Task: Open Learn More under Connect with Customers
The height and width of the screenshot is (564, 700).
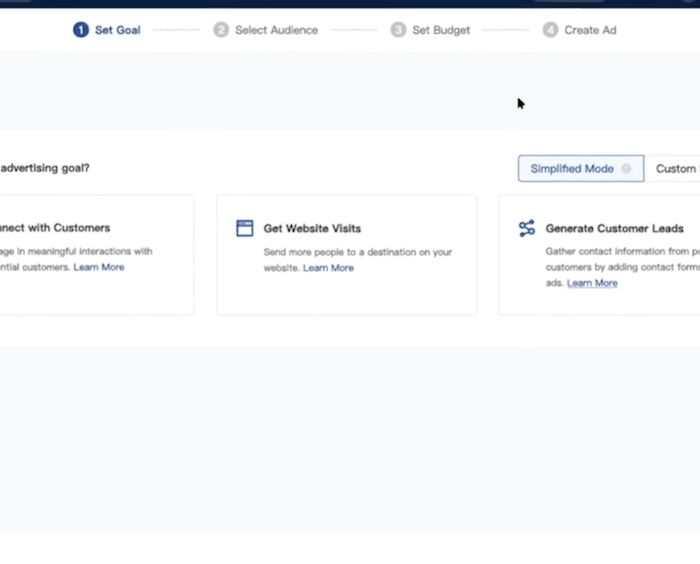Action: point(99,267)
